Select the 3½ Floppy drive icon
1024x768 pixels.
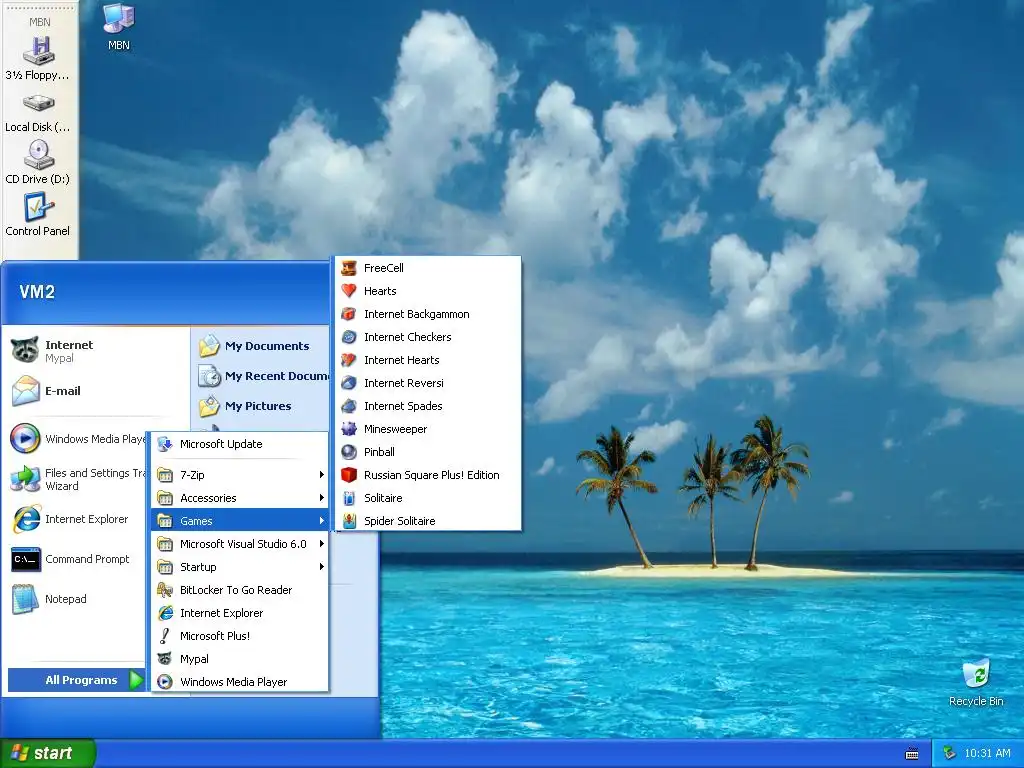[39, 51]
